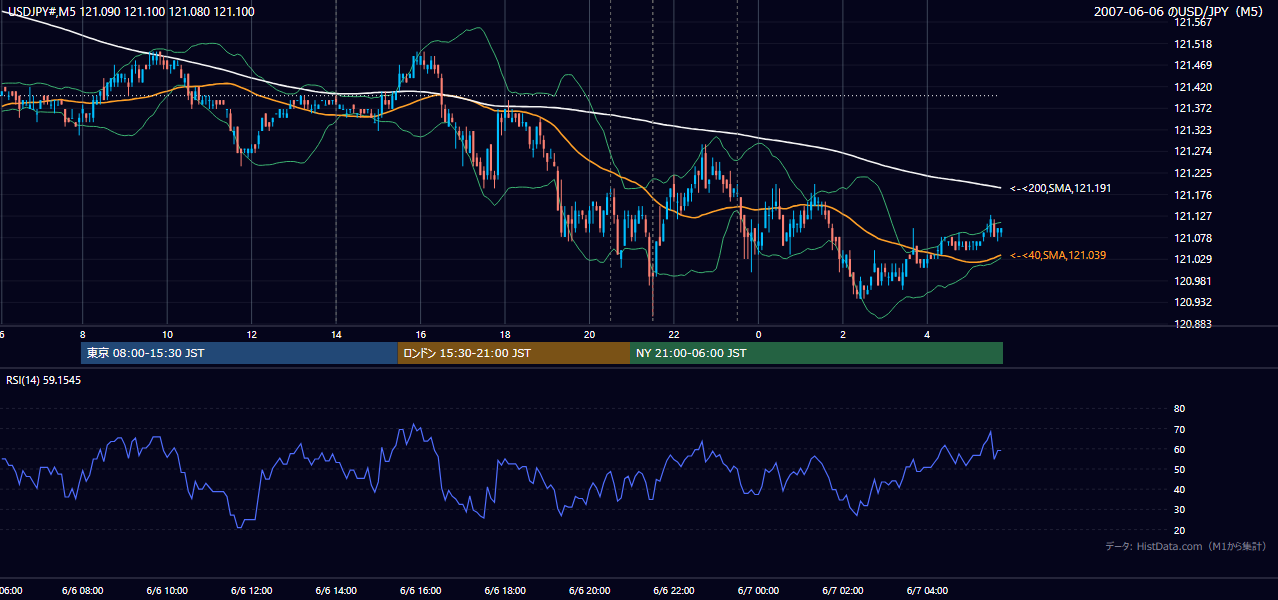Click the '2007-06-06 のUSD/JPY (M5)' header label

pyautogui.click(x=1180, y=11)
